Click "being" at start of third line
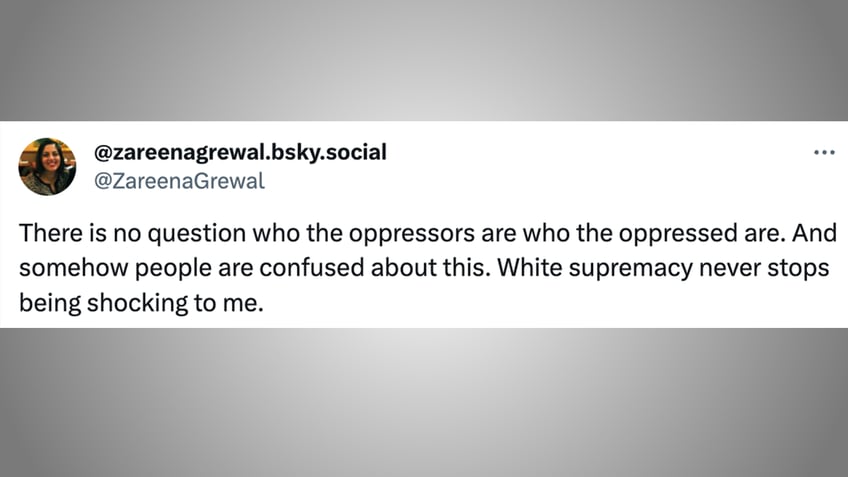Viewport: 848px width, 477px height. pos(50,303)
